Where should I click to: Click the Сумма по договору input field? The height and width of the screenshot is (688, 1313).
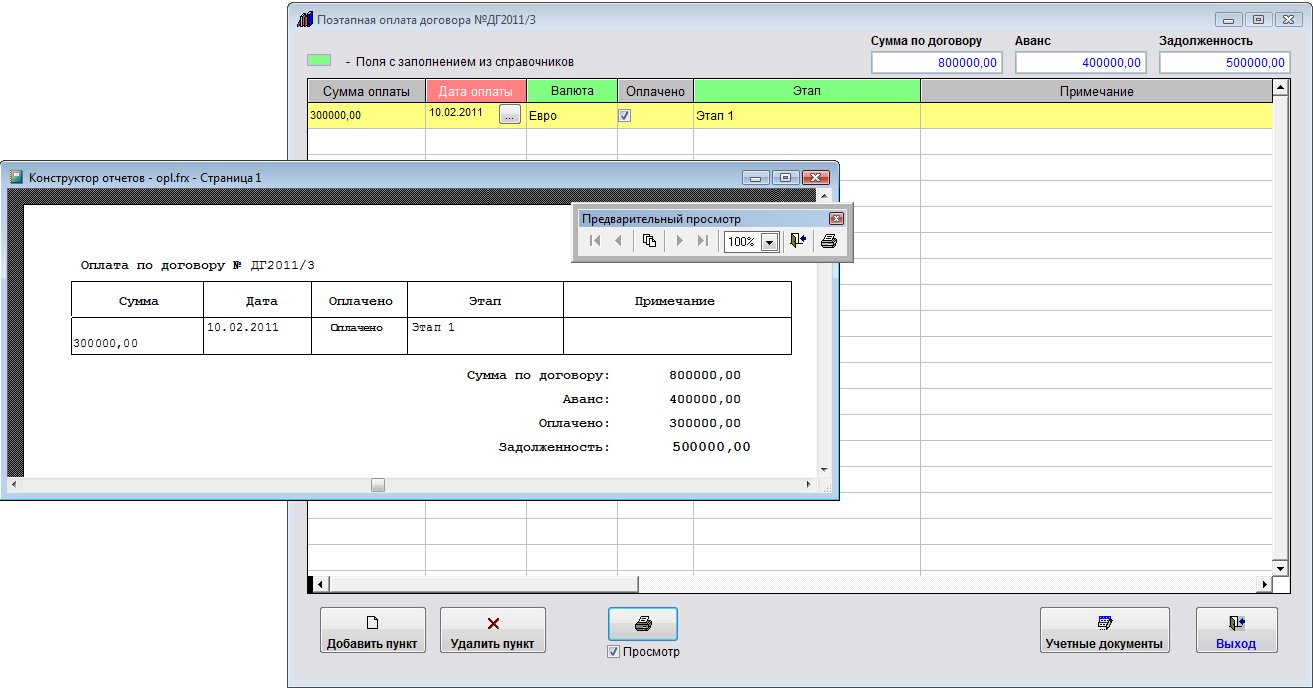[x=938, y=63]
